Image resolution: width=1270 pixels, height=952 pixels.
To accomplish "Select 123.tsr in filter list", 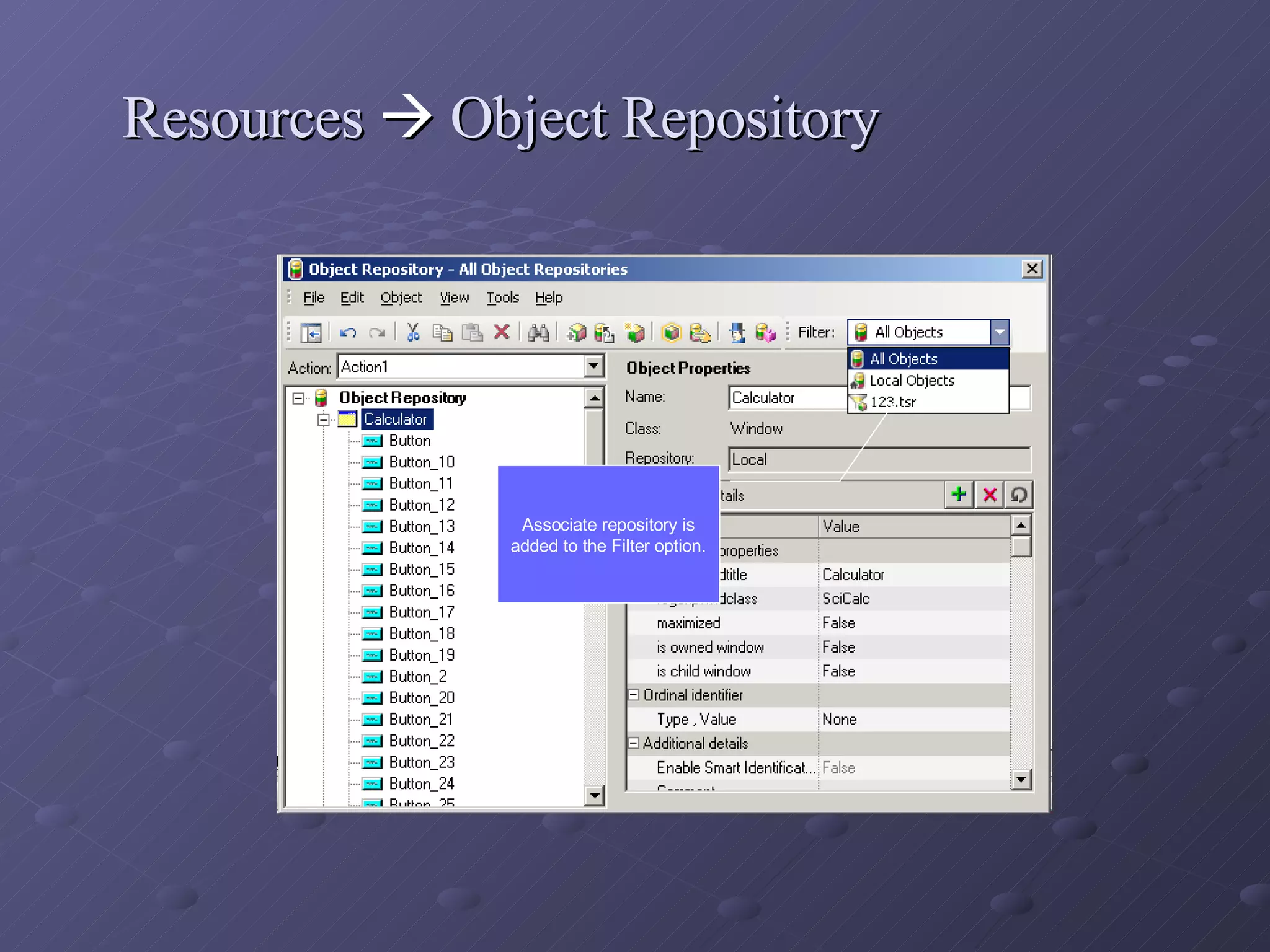I will pos(928,402).
